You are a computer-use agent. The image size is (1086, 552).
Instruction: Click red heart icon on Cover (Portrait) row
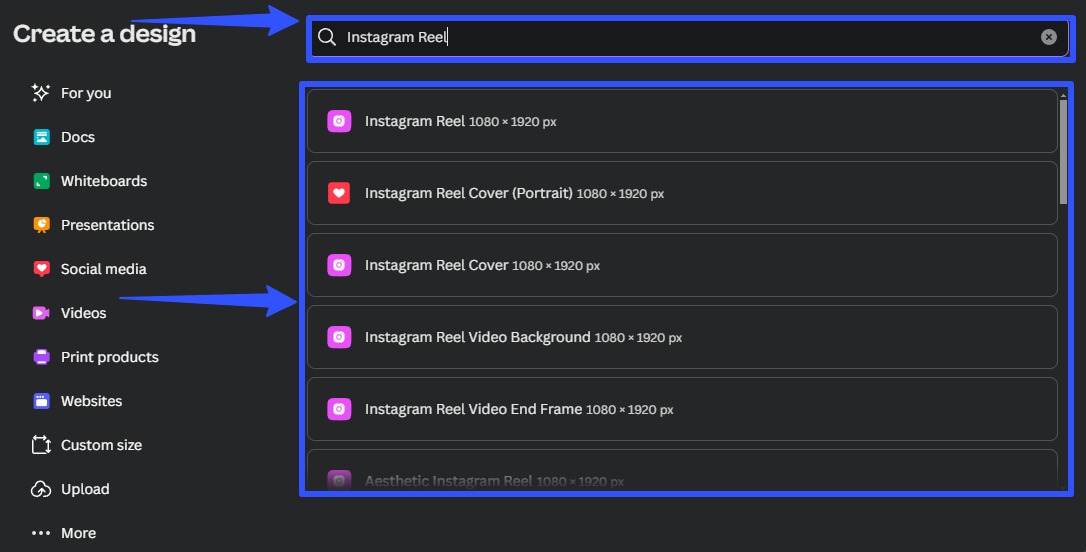[339, 193]
